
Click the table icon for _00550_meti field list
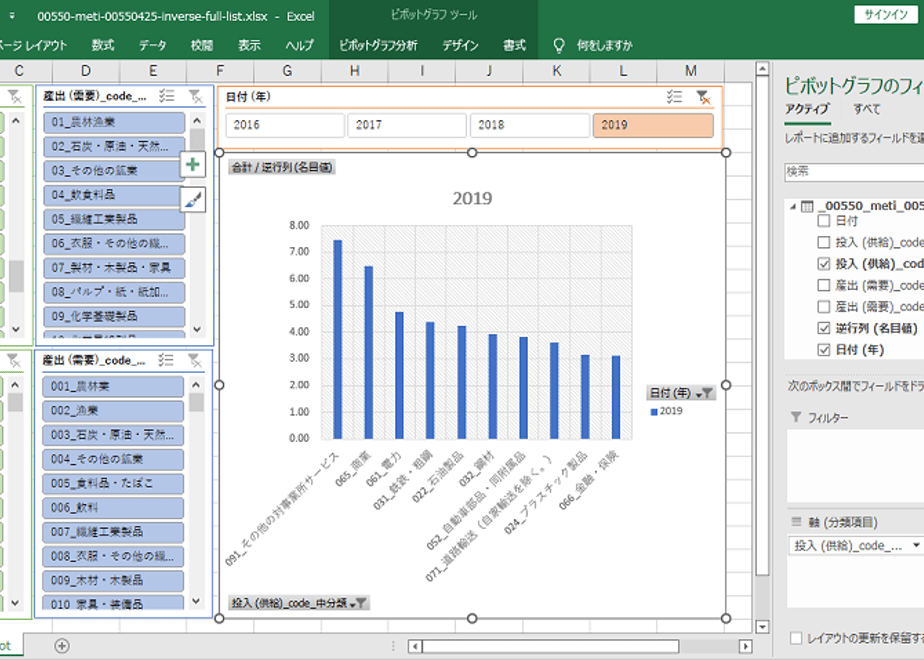pyautogui.click(x=807, y=206)
